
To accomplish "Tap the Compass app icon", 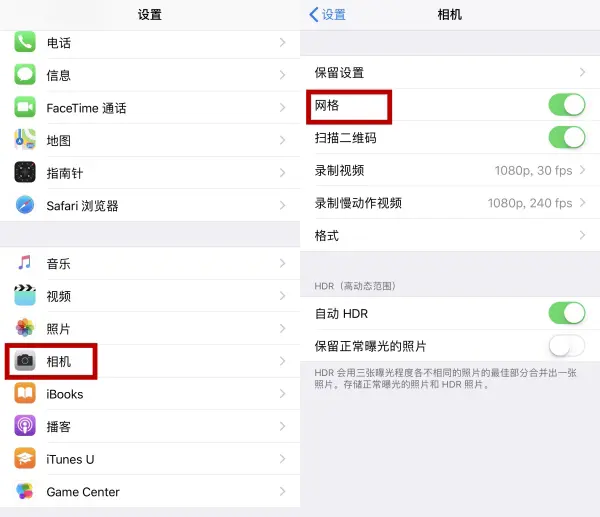I will click(x=25, y=172).
